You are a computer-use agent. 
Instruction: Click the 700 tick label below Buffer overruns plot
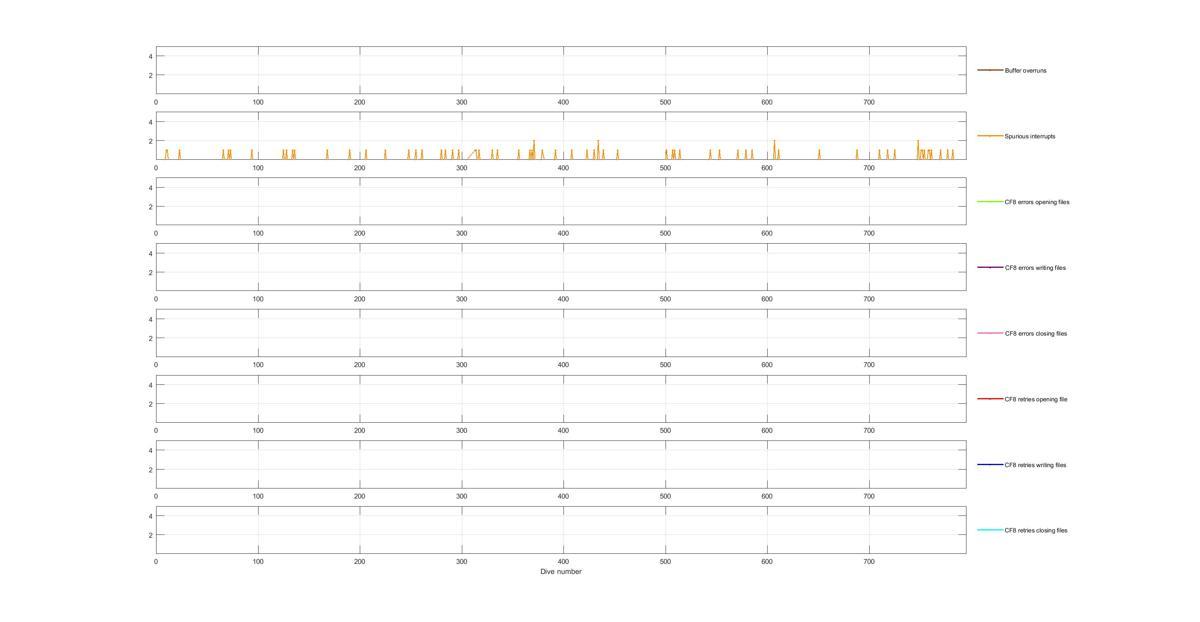tap(869, 102)
